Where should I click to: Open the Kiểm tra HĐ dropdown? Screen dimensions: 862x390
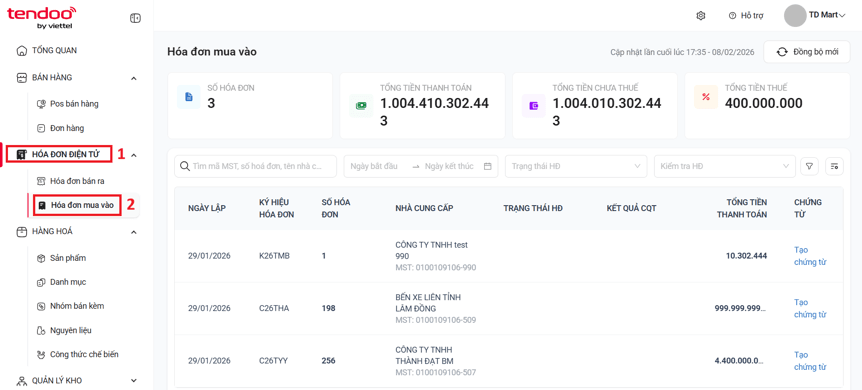click(725, 166)
